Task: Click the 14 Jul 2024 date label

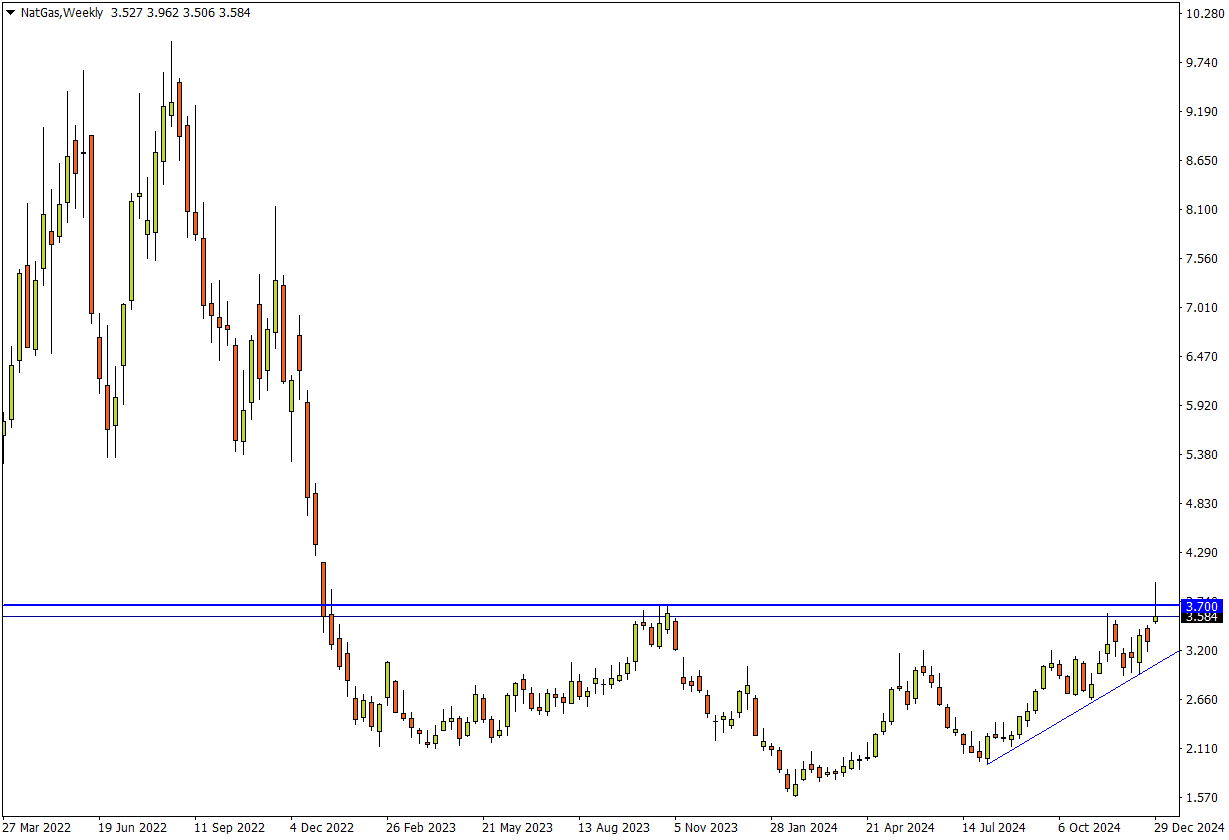Action: pyautogui.click(x=994, y=828)
